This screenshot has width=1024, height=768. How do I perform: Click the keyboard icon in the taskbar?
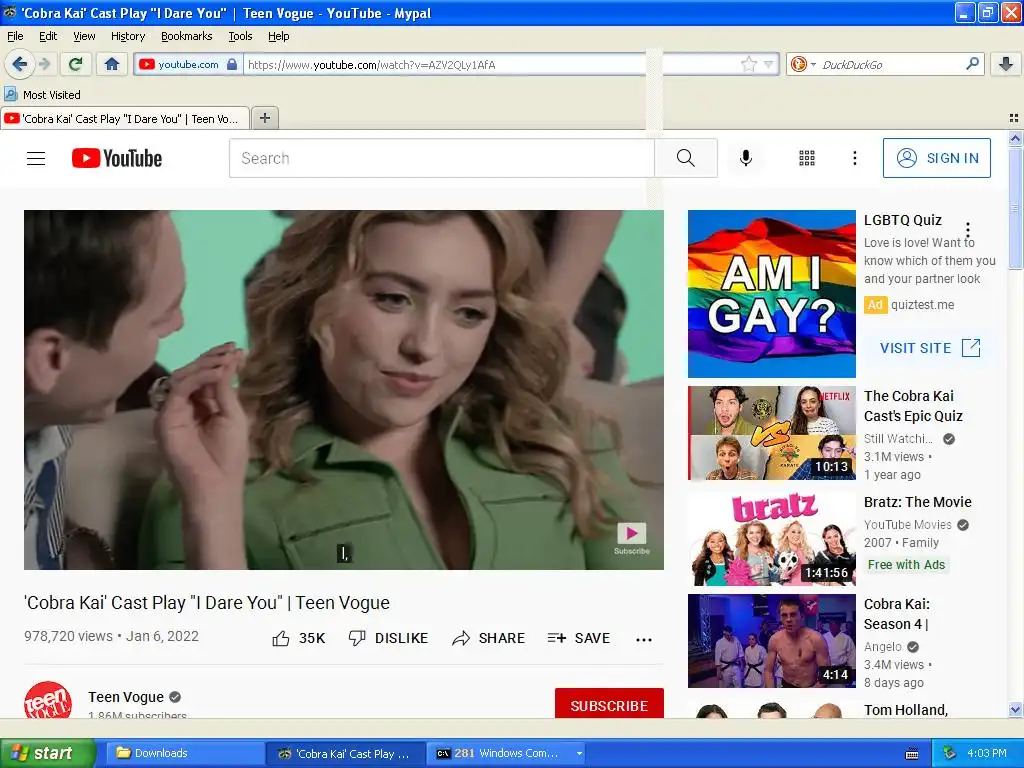pos(912,754)
